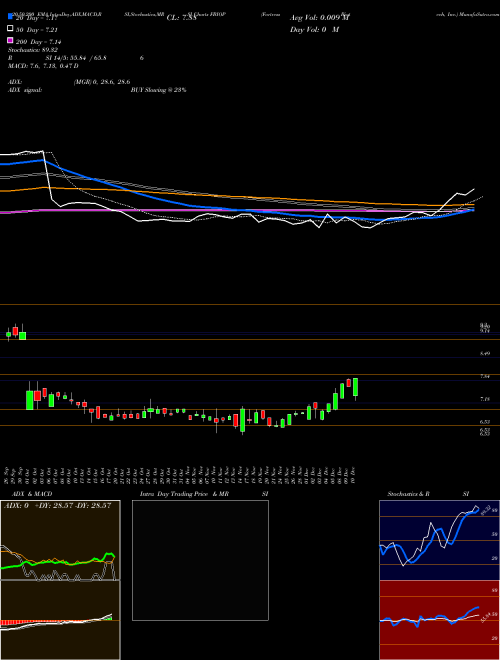The width and height of the screenshot is (500, 660).
Task: Click the empty intraday trading price chart box
Action: 200,560
